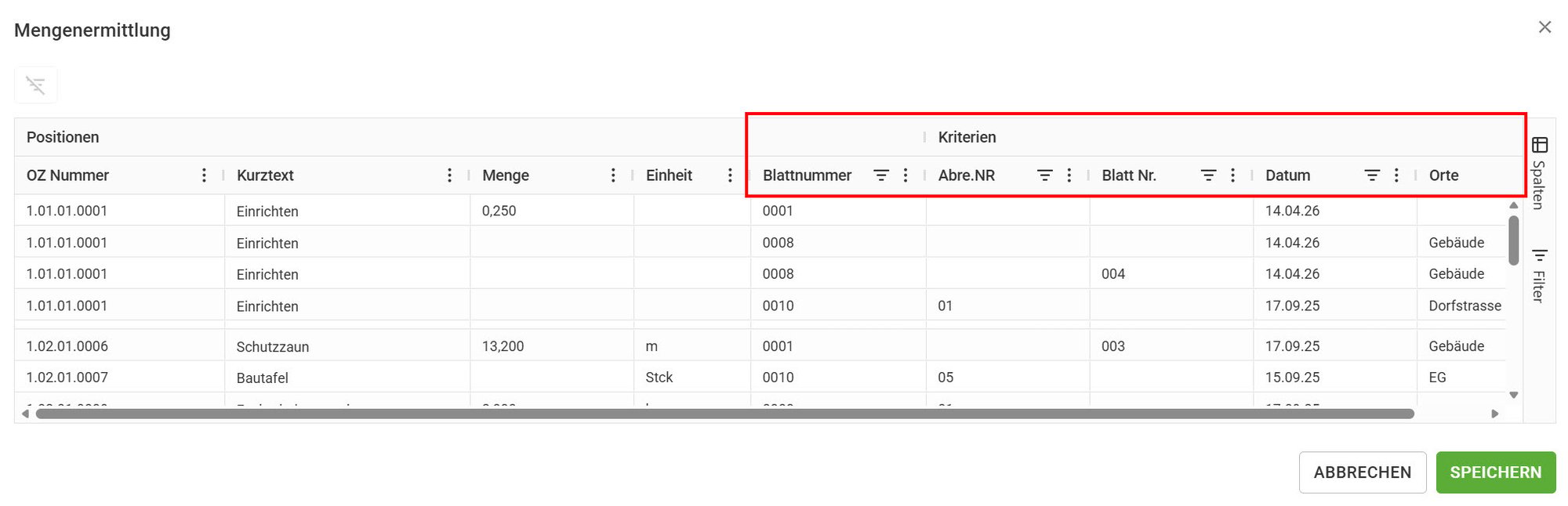Click OZ number 1.02.01.0006

(67, 346)
